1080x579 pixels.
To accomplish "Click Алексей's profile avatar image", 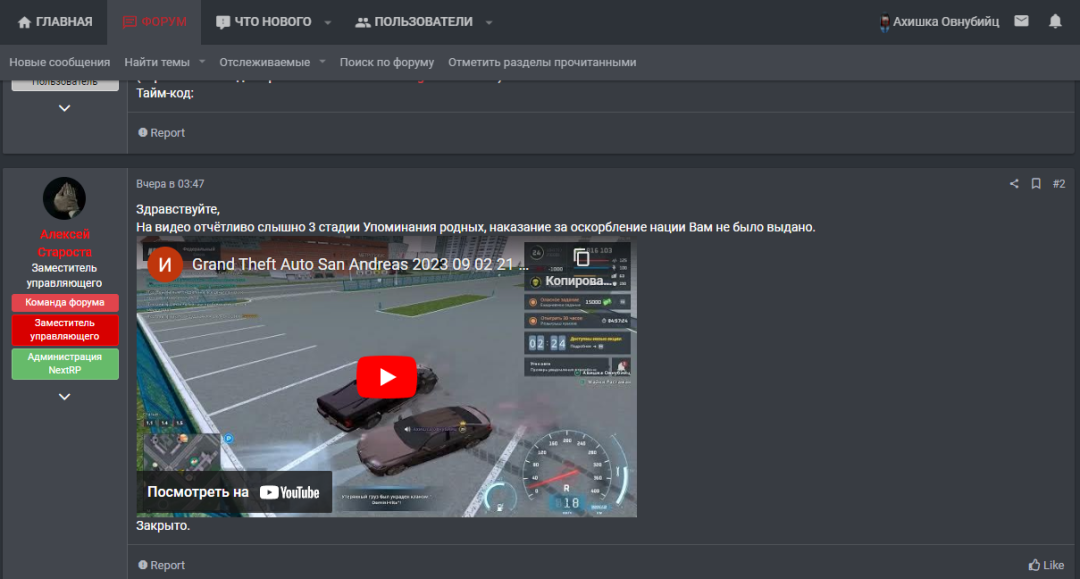I will (64, 198).
